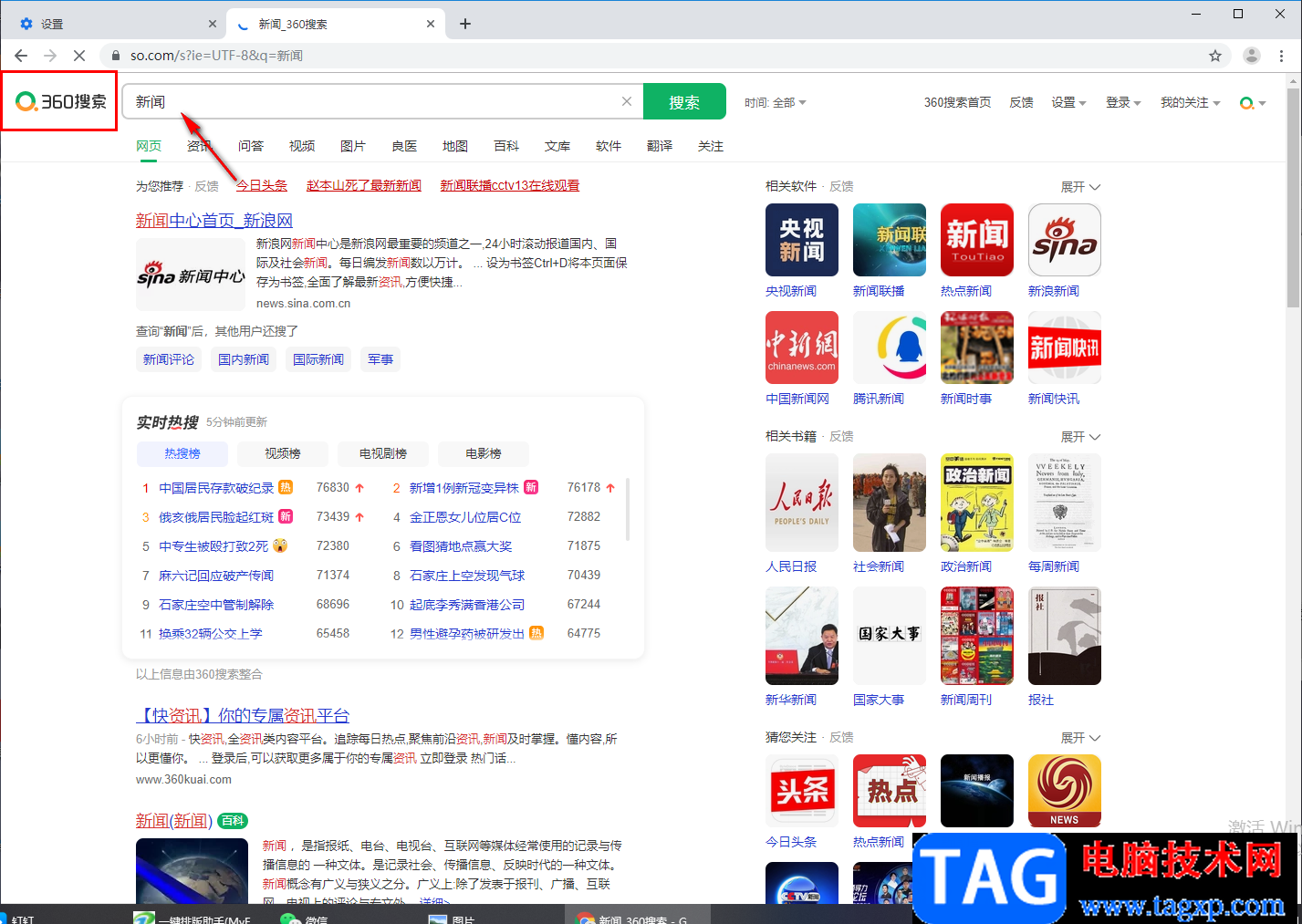Open 新闻联播cctv13在线观看 link
The image size is (1302, 924).
pyautogui.click(x=510, y=185)
